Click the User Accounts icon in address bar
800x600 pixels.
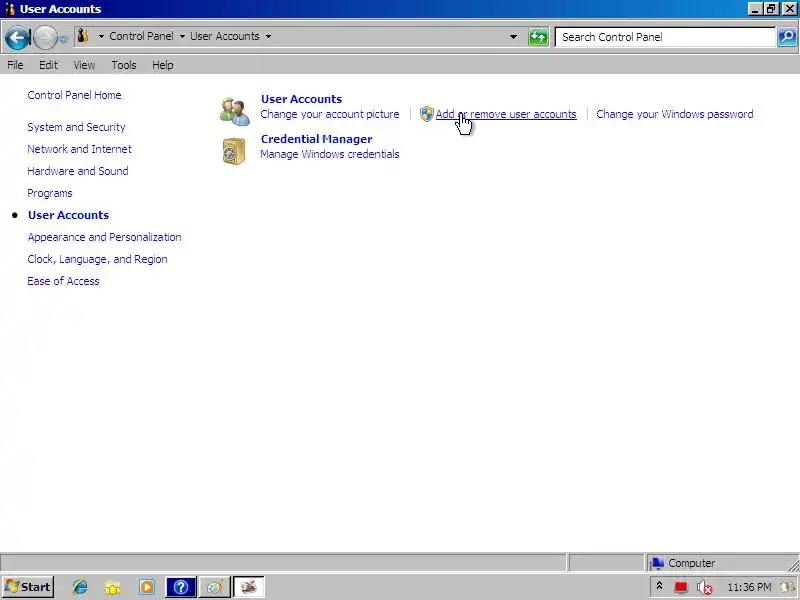[x=83, y=36]
